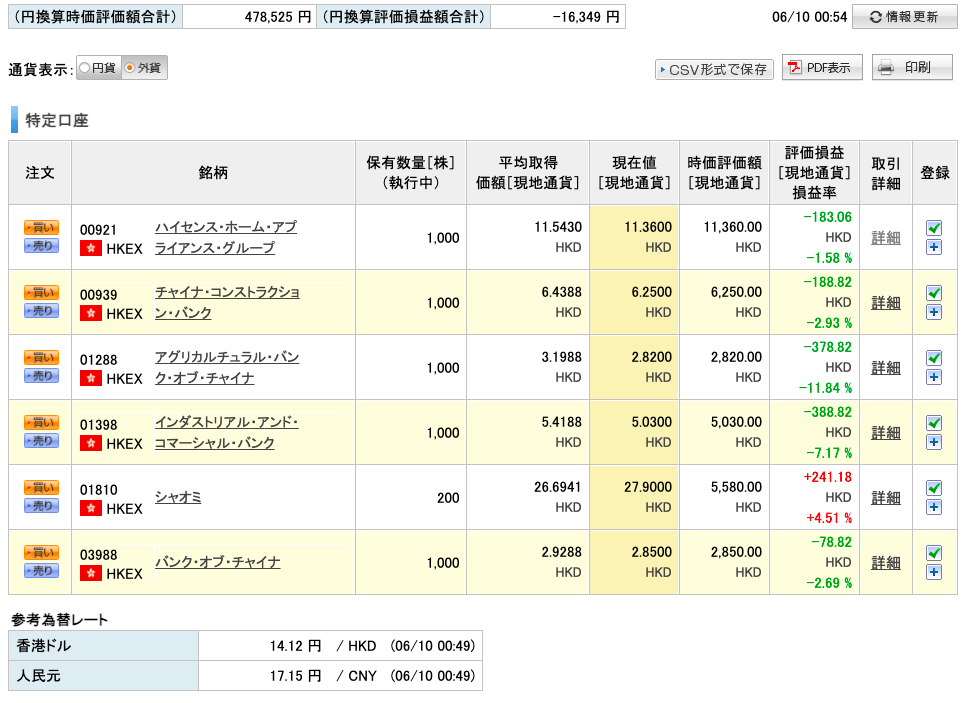The height and width of the screenshot is (703, 971).
Task: Click the blue plus icon for 01810
Action: [x=934, y=507]
